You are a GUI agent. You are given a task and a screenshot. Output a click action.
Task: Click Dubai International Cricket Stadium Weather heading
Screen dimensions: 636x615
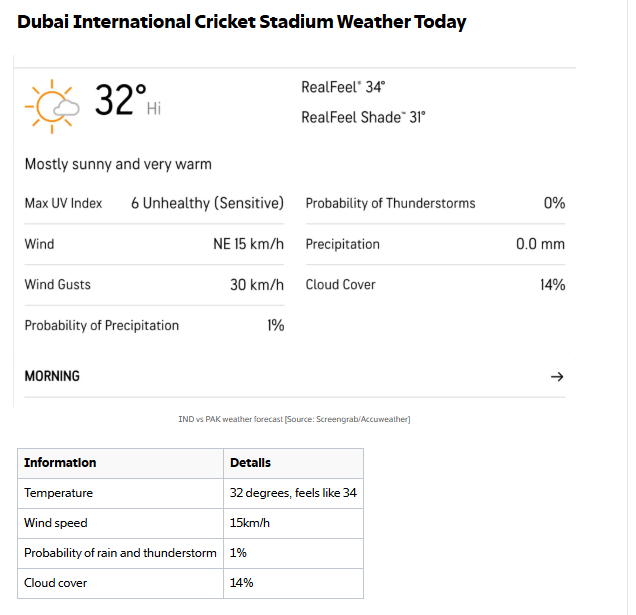click(241, 22)
